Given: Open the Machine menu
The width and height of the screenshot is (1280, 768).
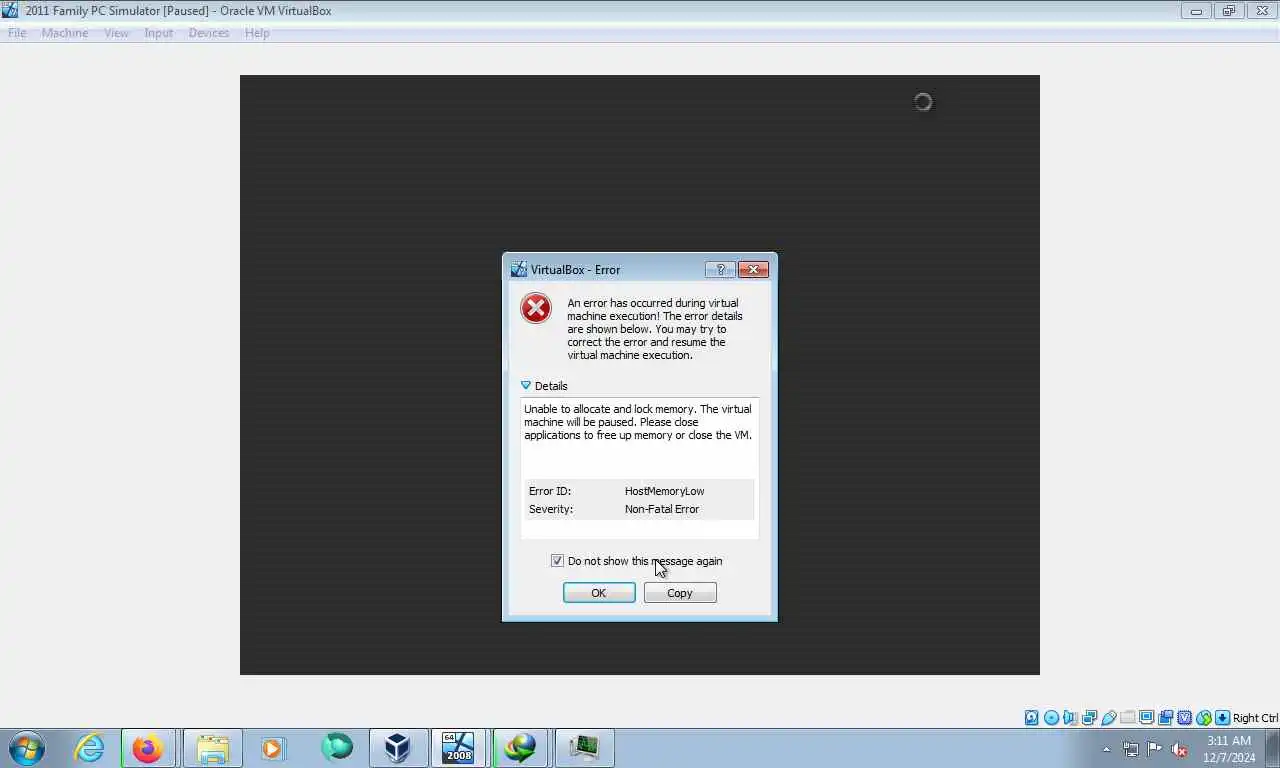Looking at the screenshot, I should [x=65, y=33].
